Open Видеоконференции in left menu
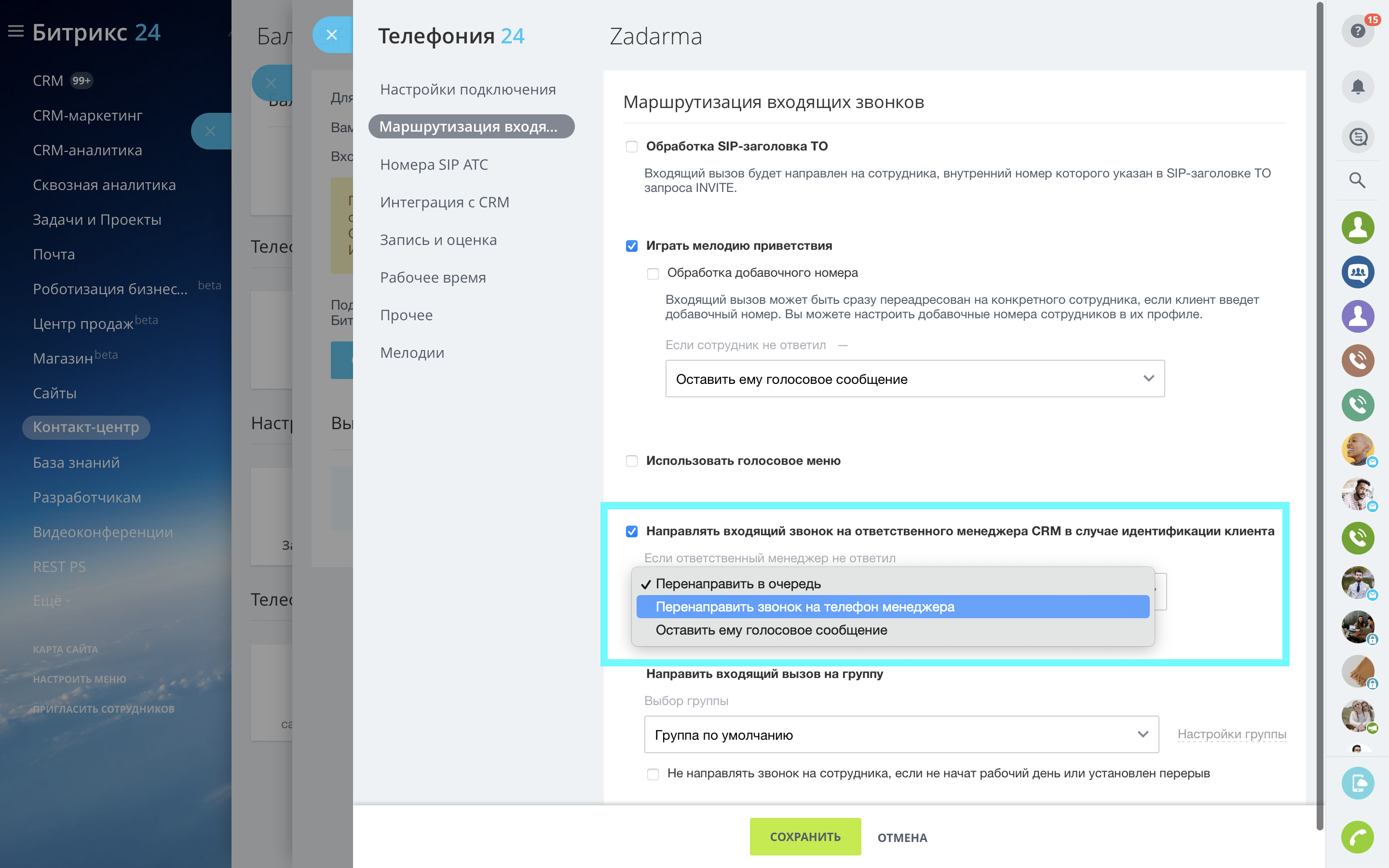 coord(103,532)
